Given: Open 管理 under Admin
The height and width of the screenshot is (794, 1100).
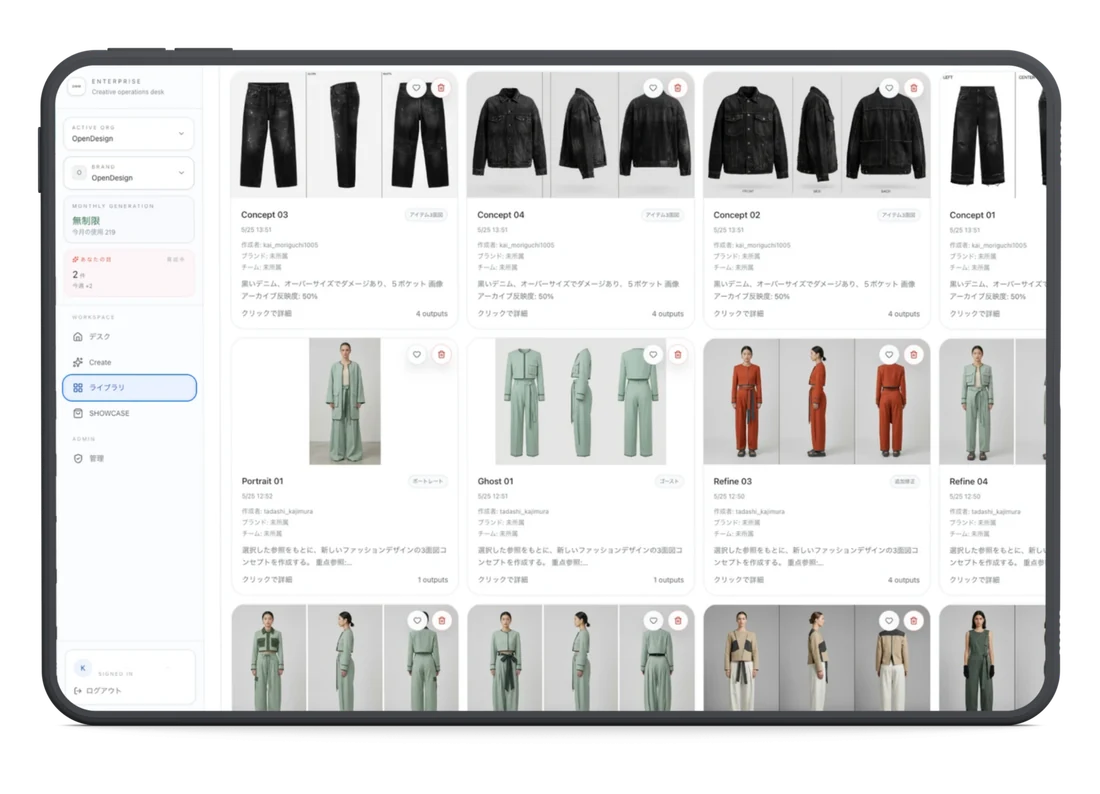Looking at the screenshot, I should tap(129, 459).
